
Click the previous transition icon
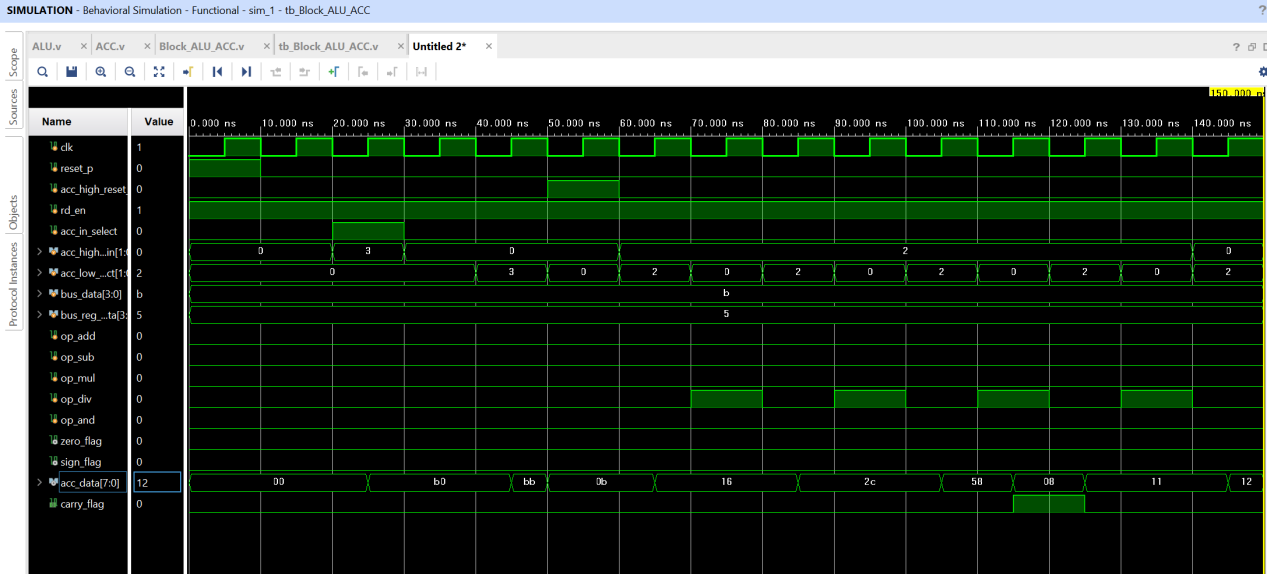275,71
